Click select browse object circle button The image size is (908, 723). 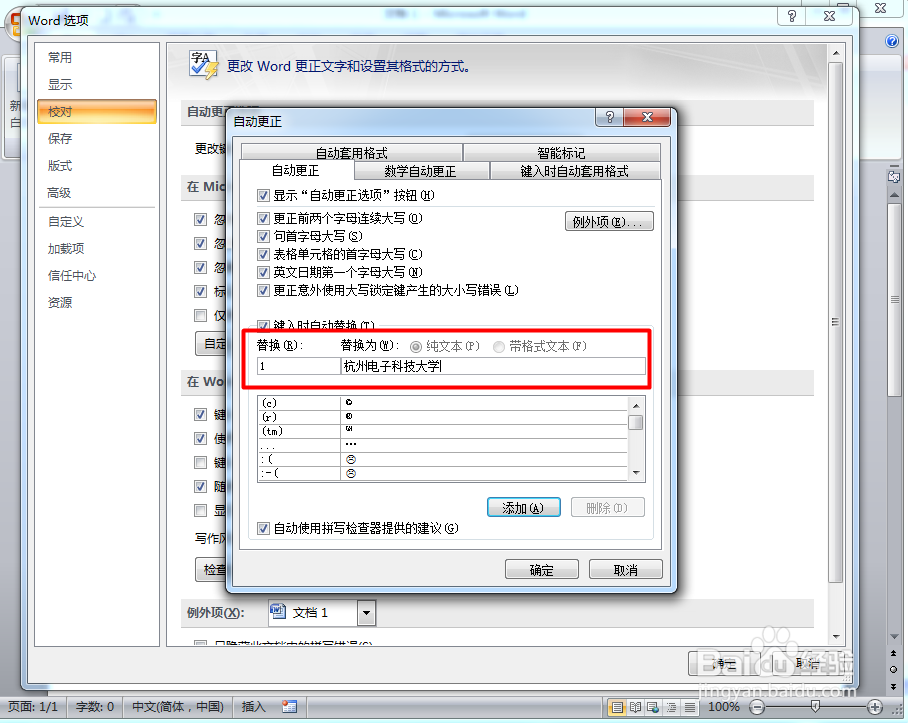pyautogui.click(x=894, y=669)
